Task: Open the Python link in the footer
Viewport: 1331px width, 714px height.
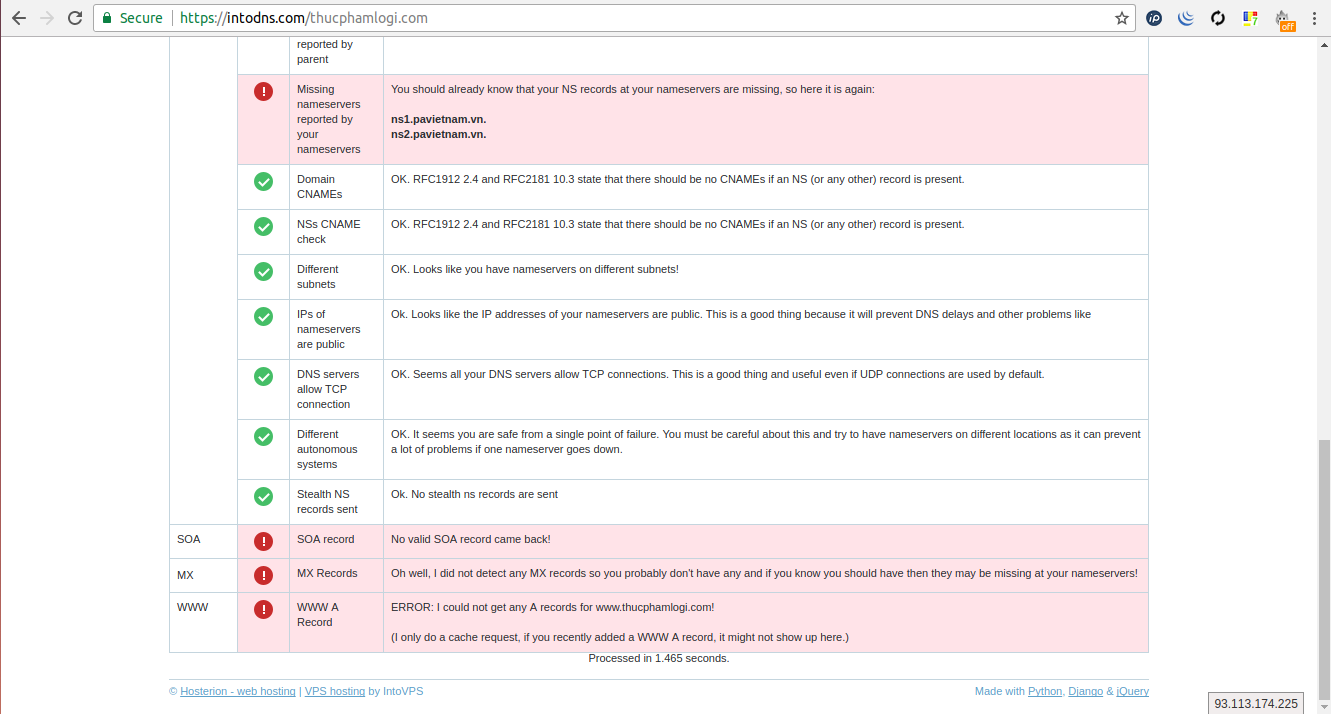Action: point(1045,691)
